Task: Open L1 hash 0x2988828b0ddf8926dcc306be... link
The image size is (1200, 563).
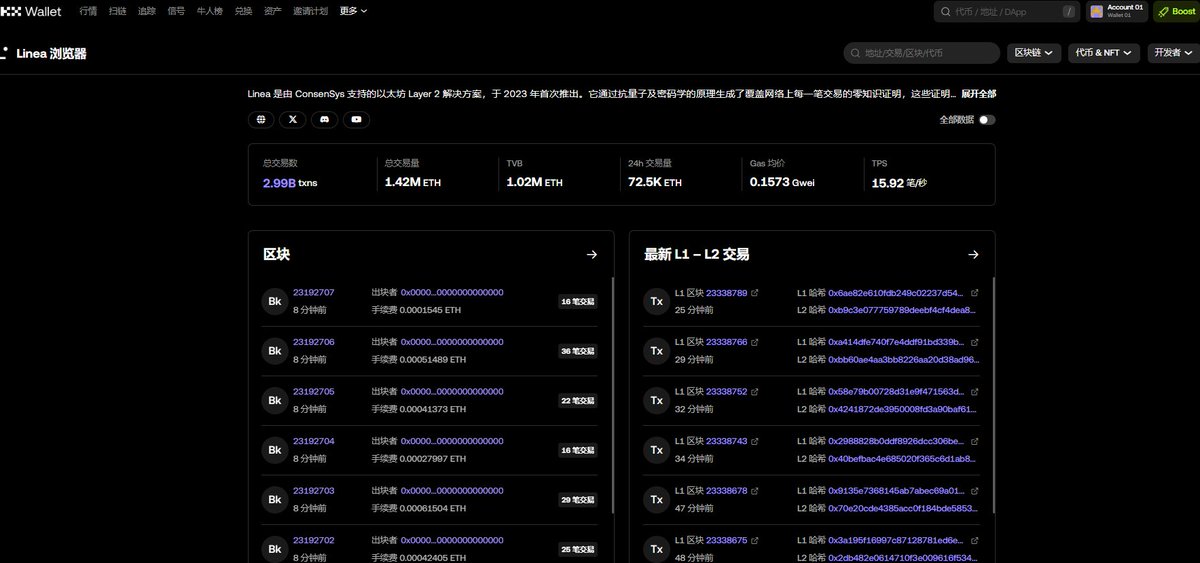Action: click(896, 441)
